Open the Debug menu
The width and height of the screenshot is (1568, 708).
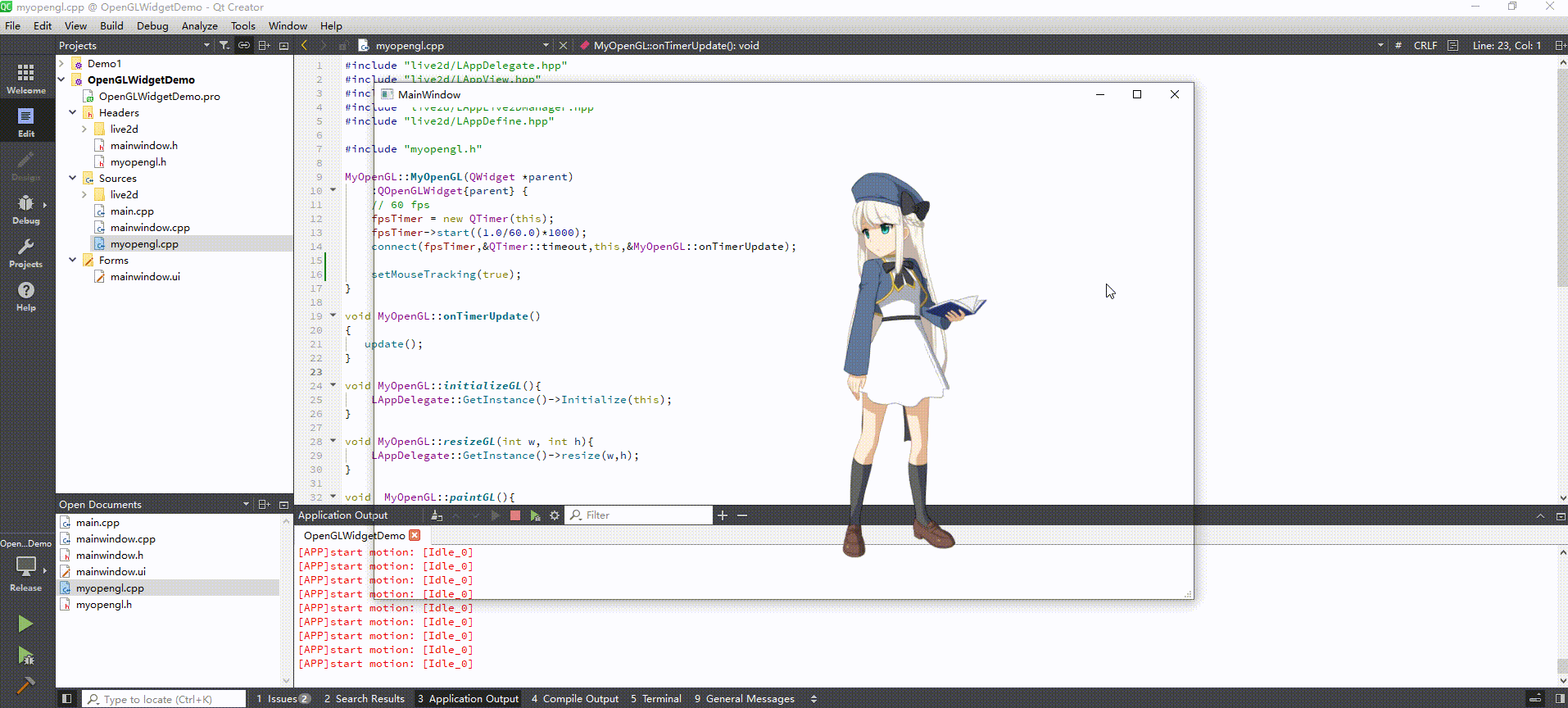pyautogui.click(x=152, y=25)
